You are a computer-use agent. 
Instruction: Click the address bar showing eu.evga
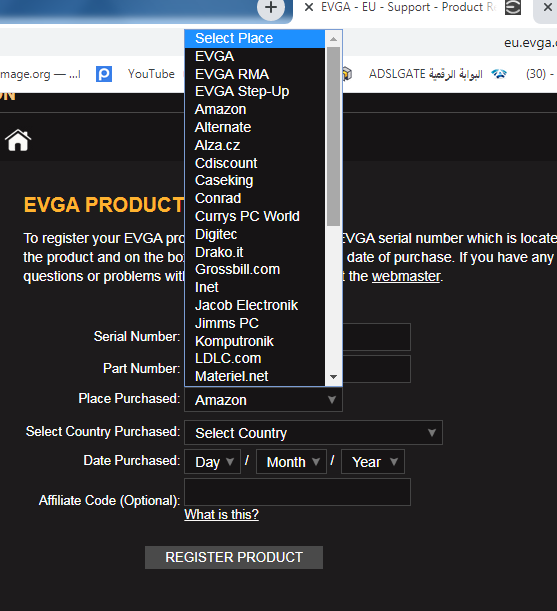coord(530,42)
